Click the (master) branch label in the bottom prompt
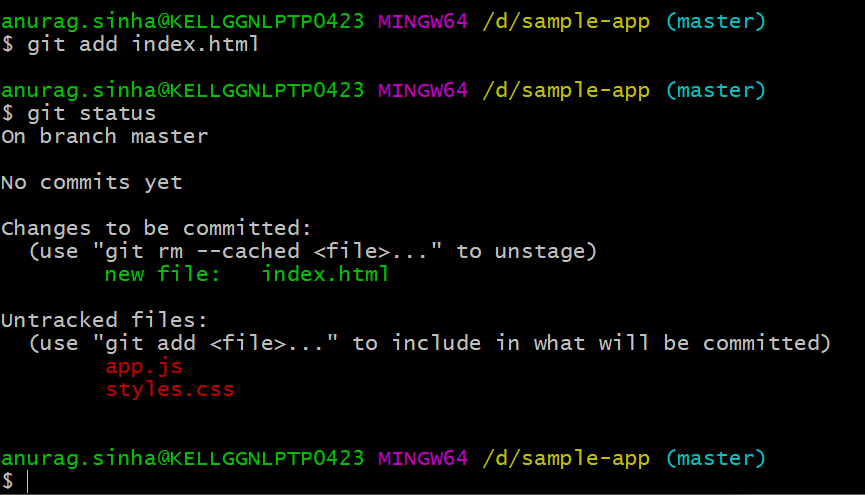This screenshot has height=495, width=865. point(715,459)
